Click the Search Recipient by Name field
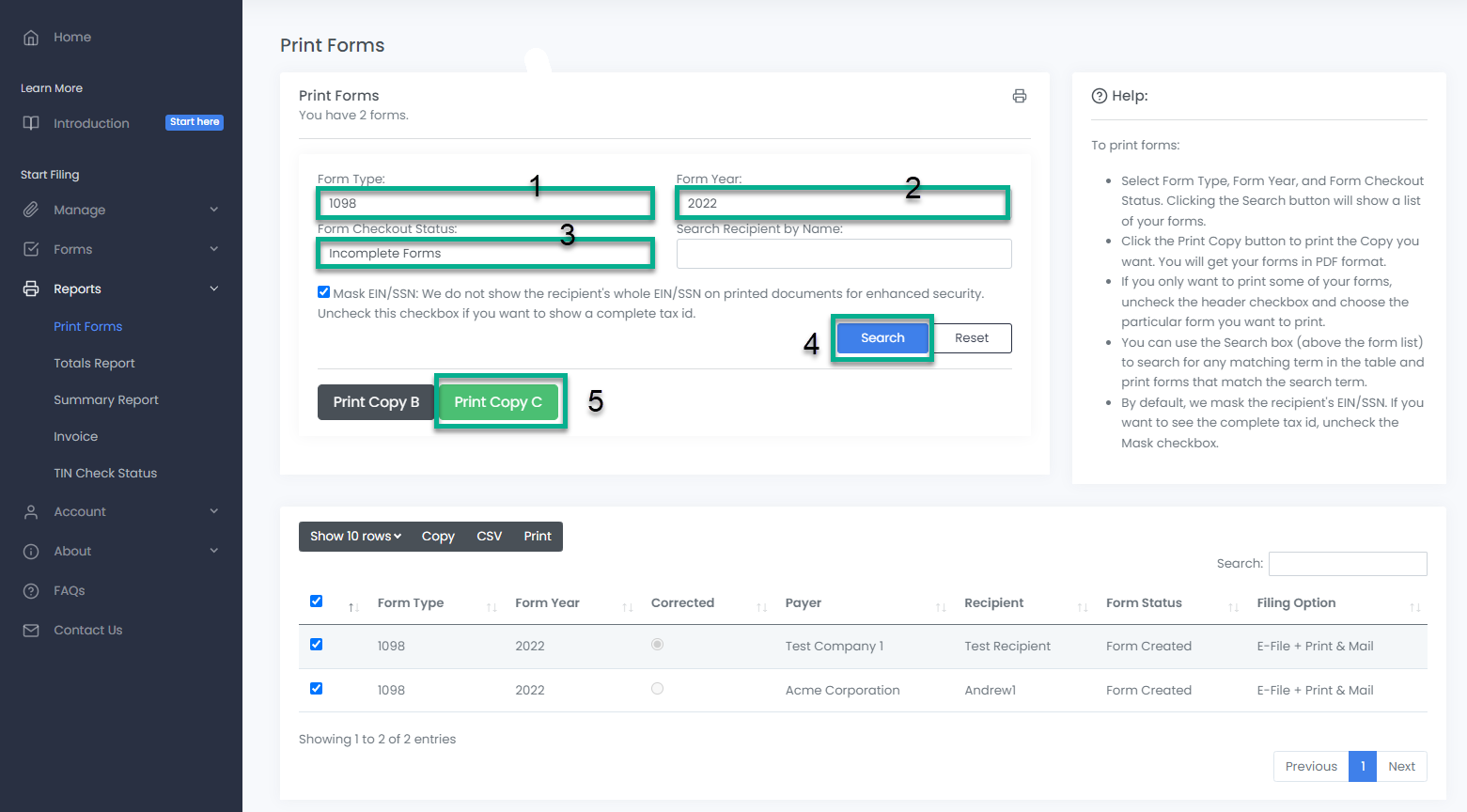 (843, 254)
